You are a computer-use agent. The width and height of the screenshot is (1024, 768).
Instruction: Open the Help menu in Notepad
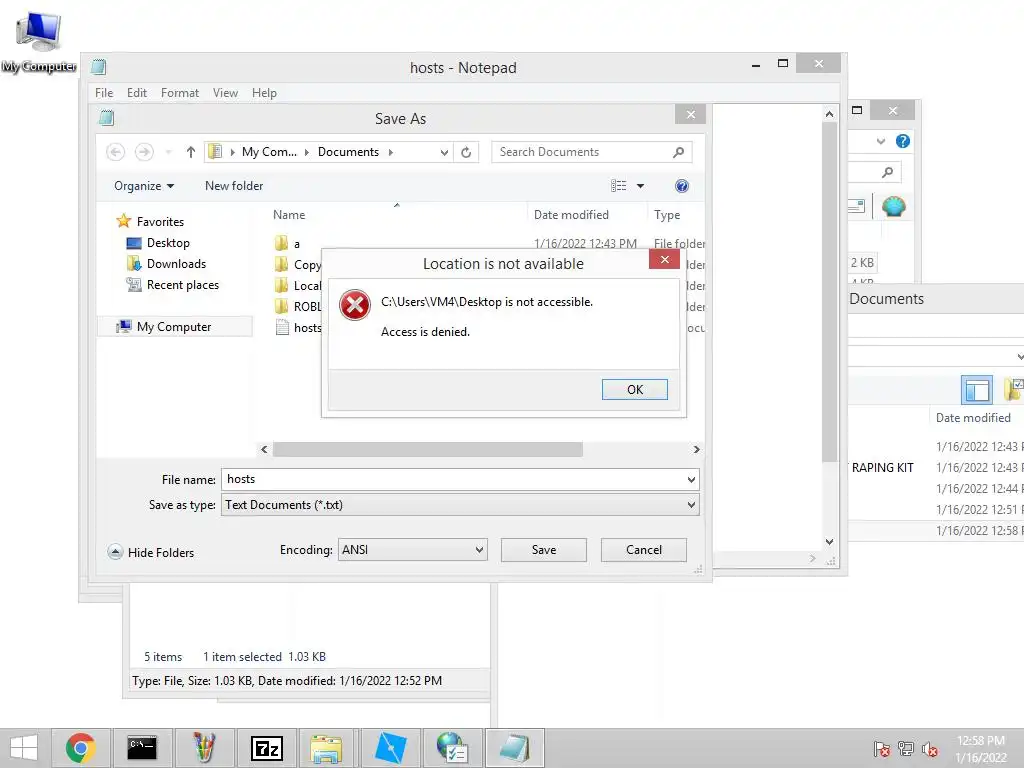point(264,93)
